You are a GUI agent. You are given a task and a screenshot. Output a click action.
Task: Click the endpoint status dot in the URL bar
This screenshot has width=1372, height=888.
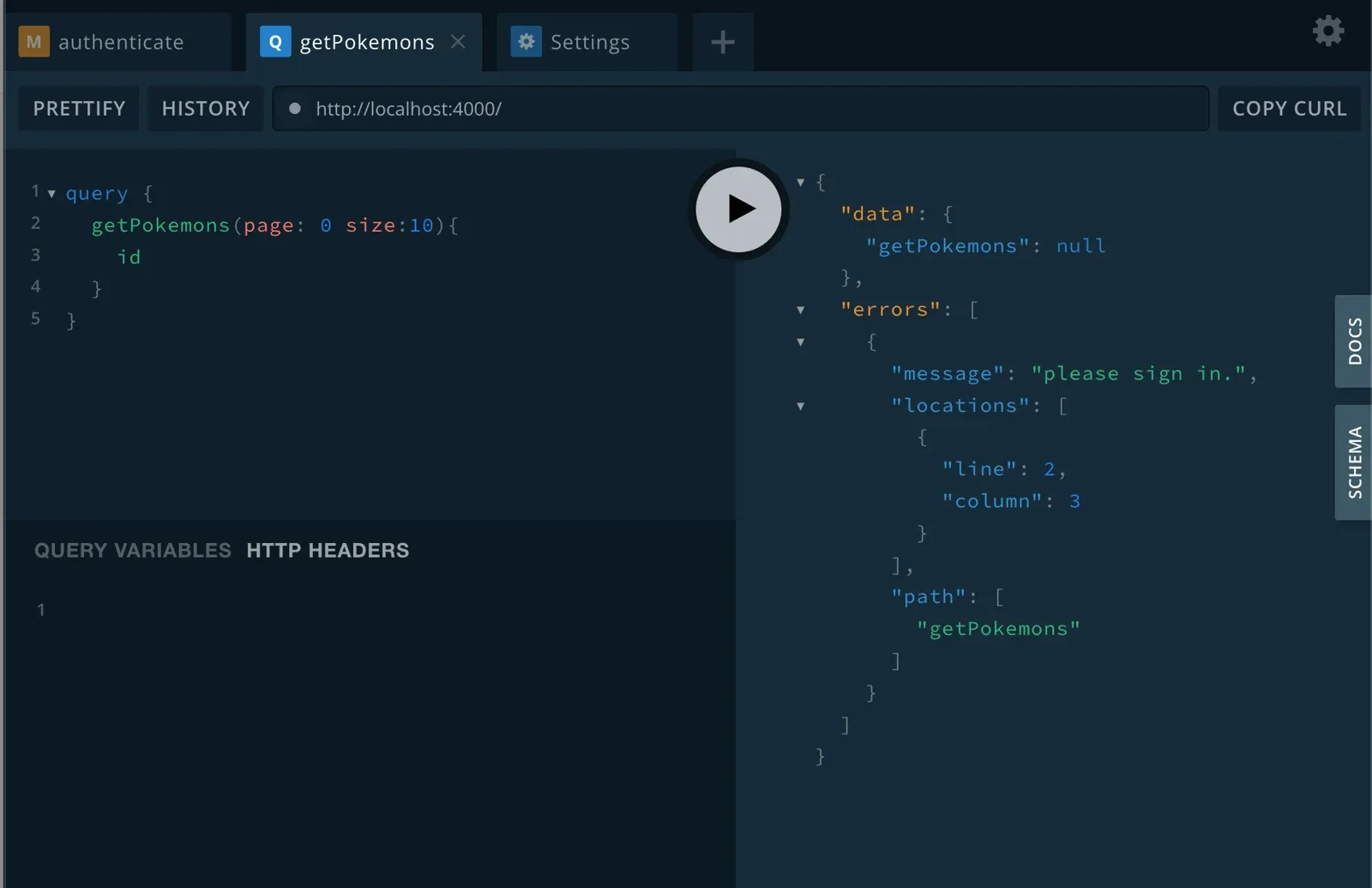[295, 109]
